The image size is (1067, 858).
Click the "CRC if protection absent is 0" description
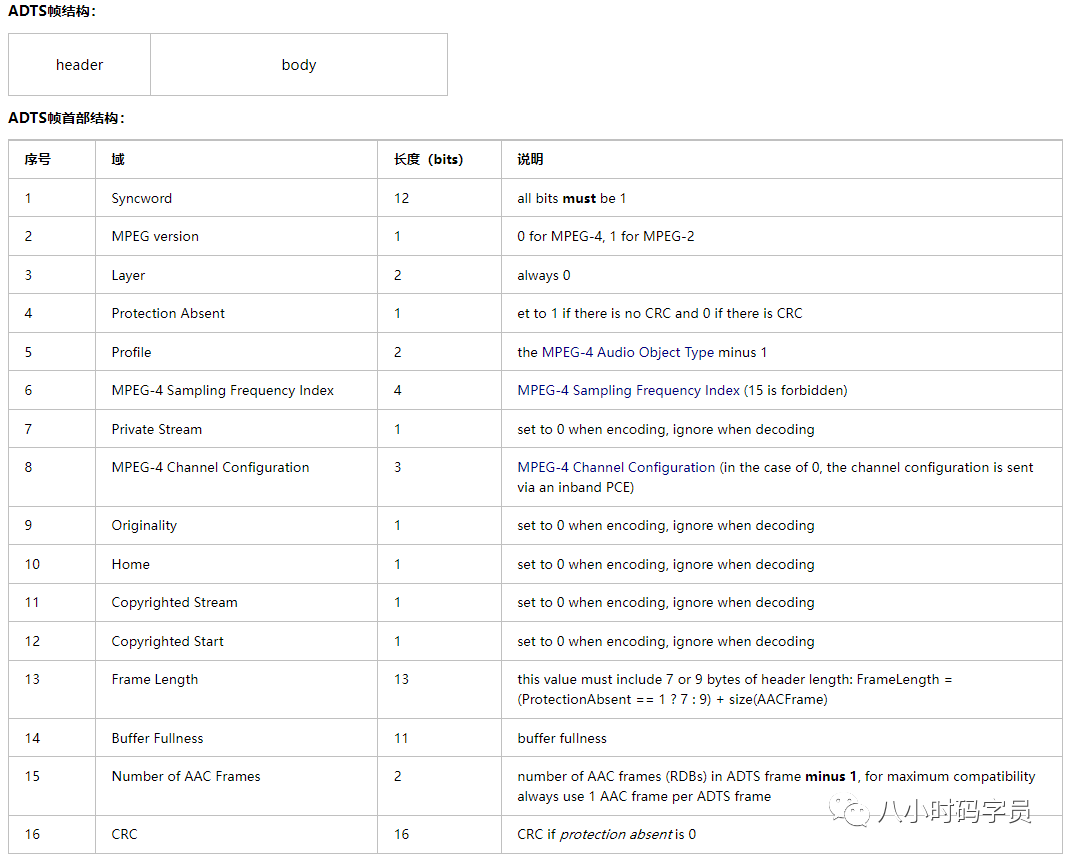click(606, 834)
